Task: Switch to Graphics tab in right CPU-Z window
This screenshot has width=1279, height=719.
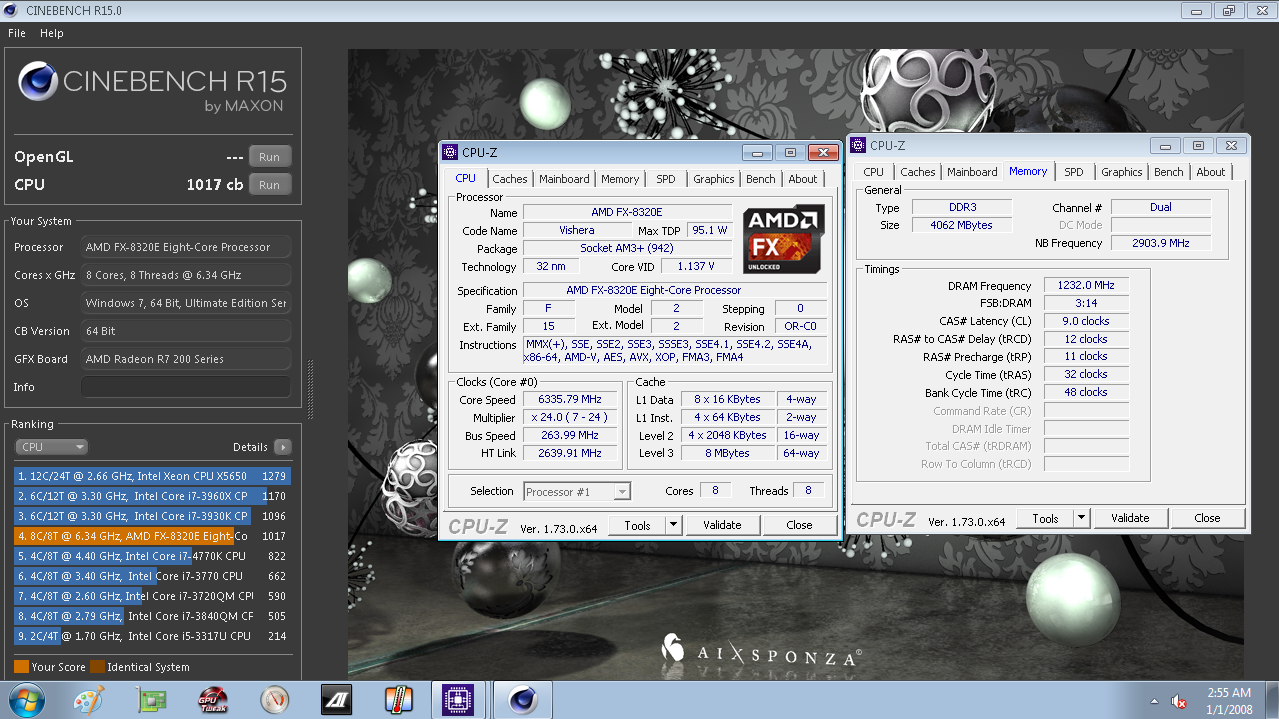Action: 1122,172
